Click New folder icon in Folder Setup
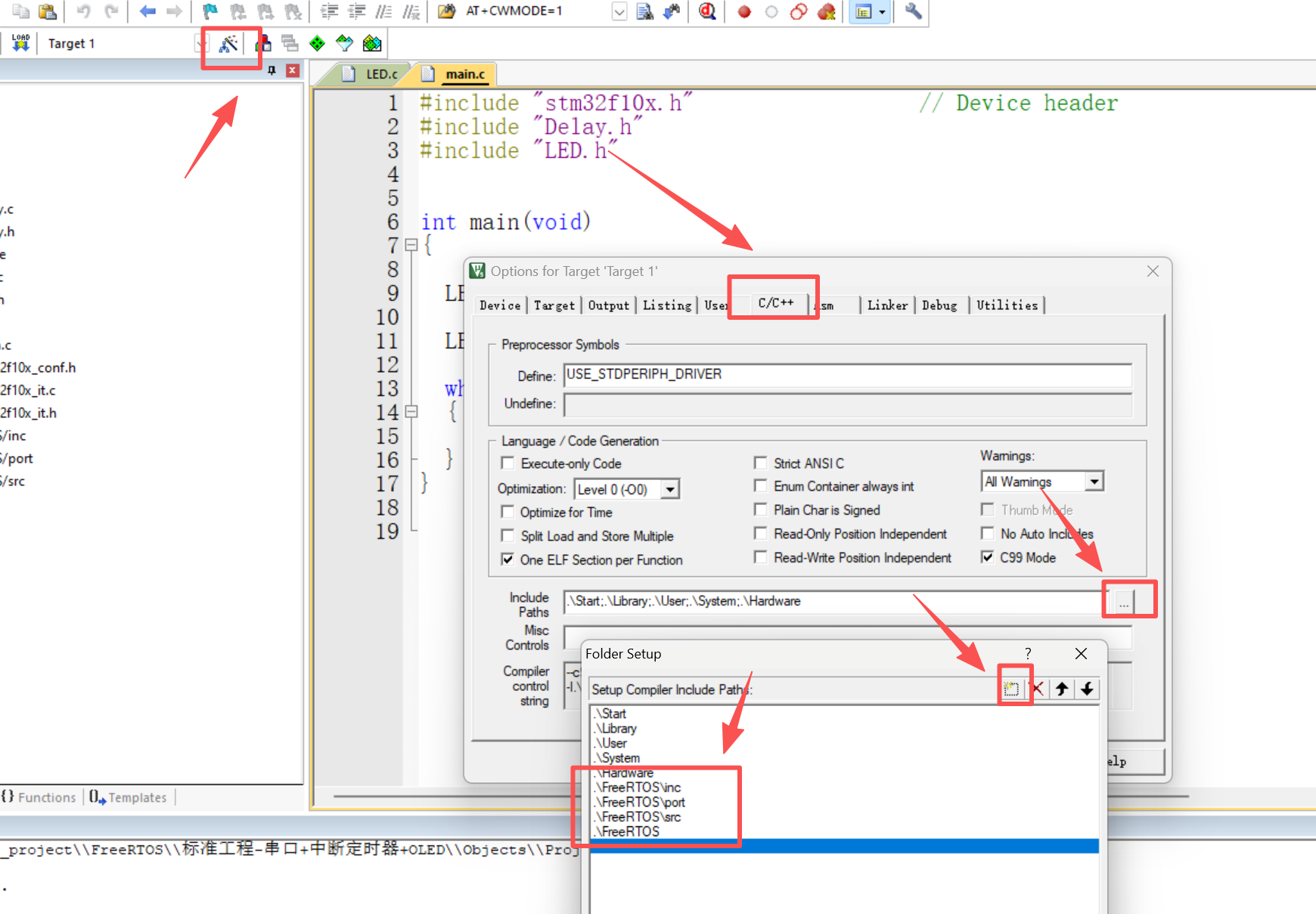The width and height of the screenshot is (1316, 914). point(1011,689)
